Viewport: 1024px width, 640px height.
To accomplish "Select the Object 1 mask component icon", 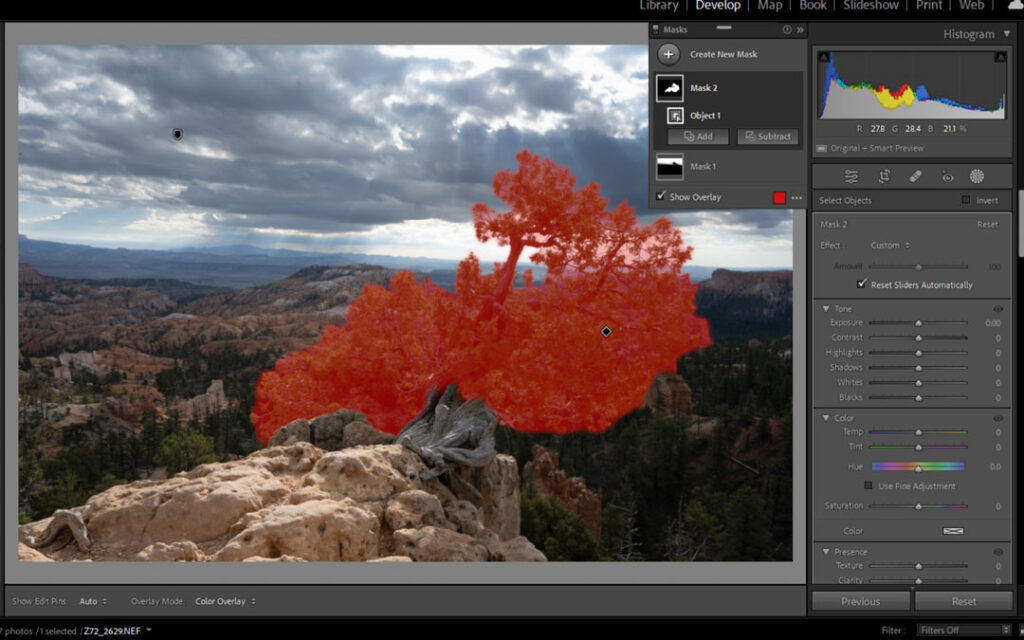I will tap(675, 116).
